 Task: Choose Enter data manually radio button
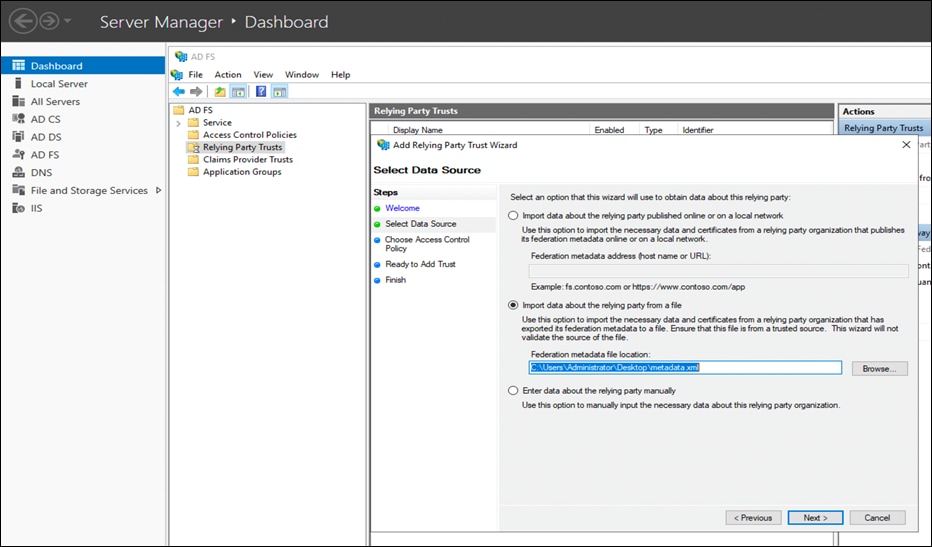click(514, 391)
